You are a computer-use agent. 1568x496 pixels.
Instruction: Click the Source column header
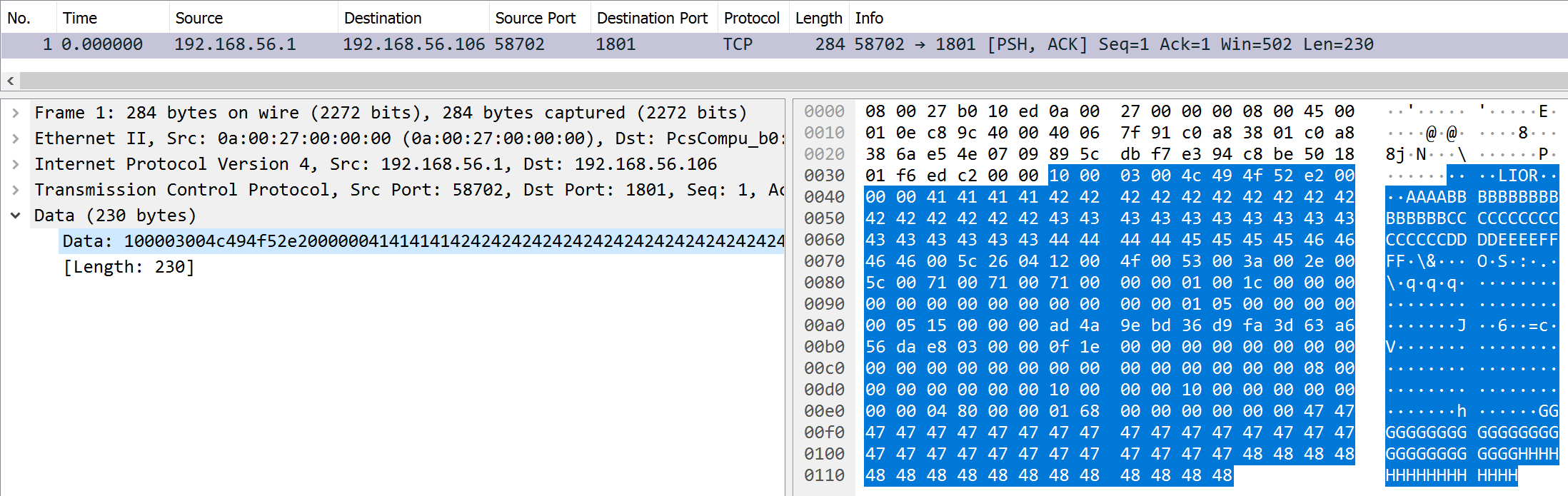(198, 18)
